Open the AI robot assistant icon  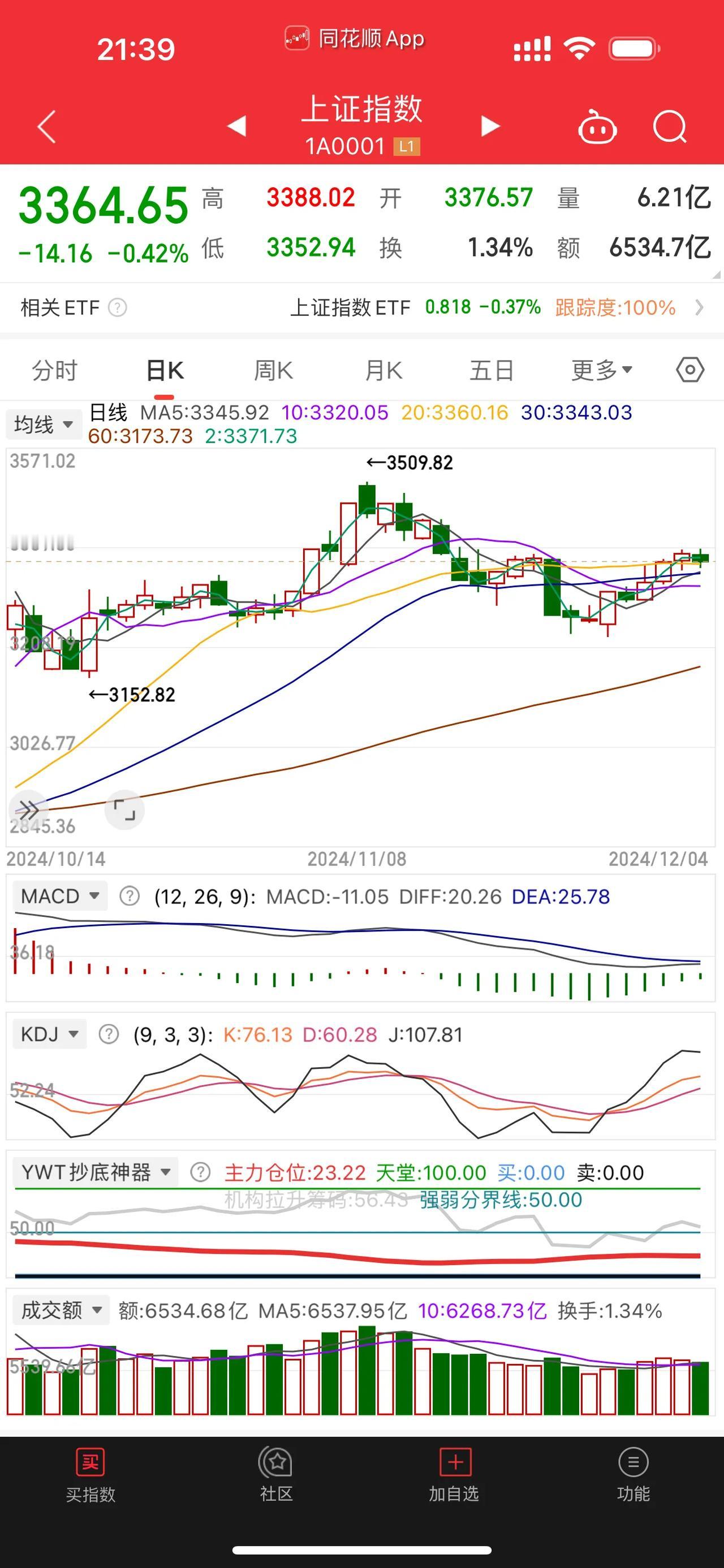597,126
